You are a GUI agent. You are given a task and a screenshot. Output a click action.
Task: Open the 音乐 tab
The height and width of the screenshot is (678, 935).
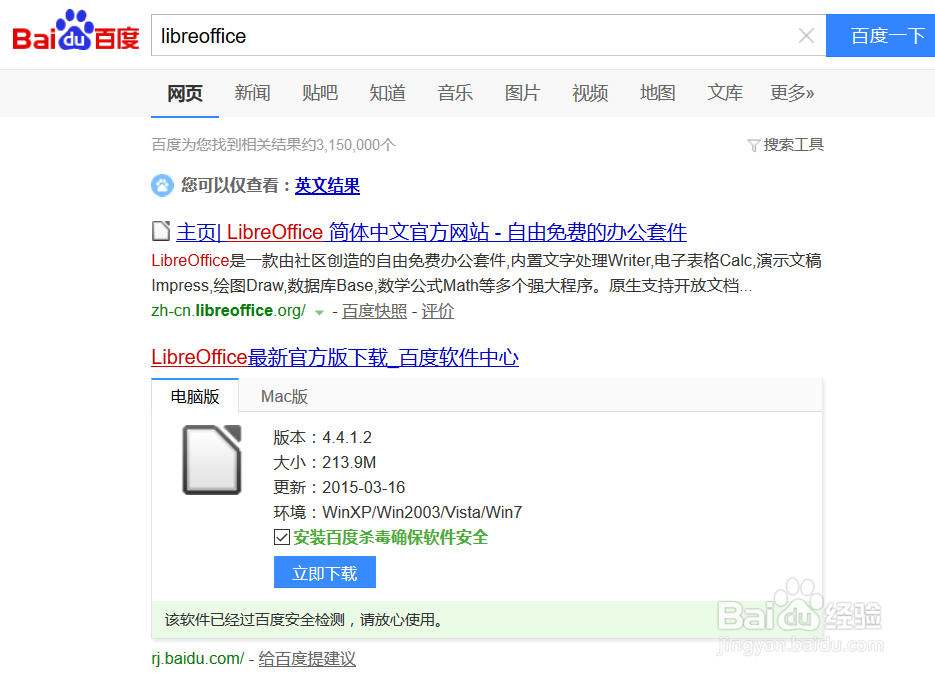coord(455,93)
